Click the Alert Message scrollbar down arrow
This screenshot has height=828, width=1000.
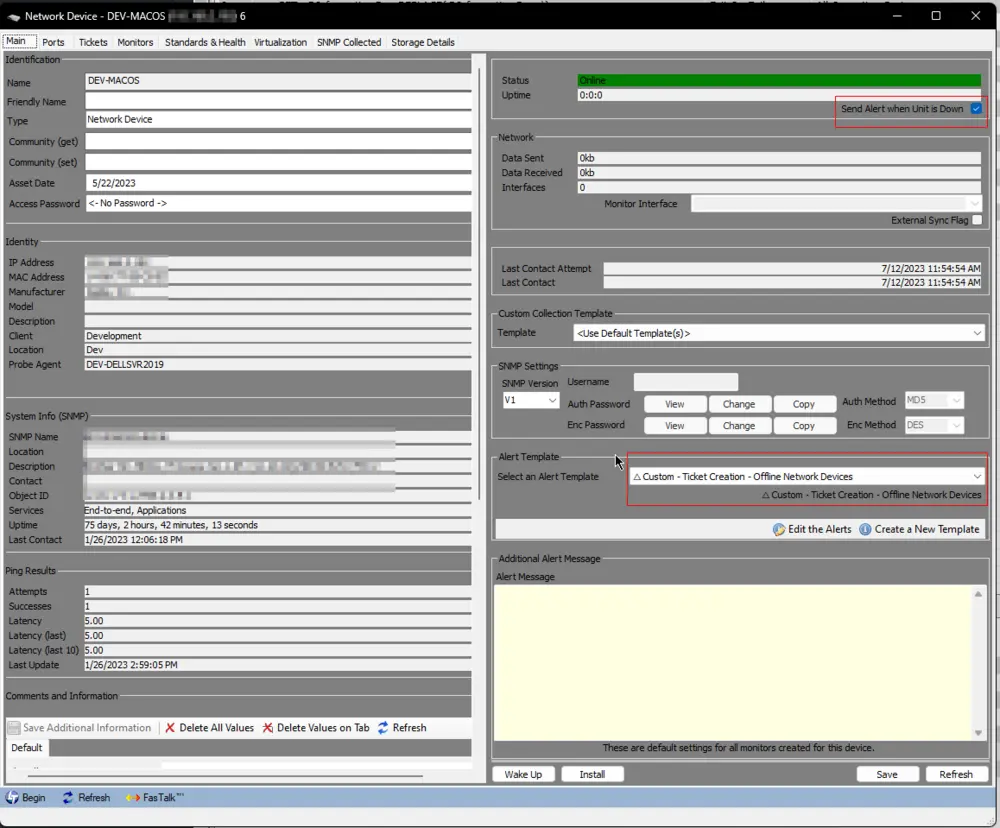click(978, 733)
